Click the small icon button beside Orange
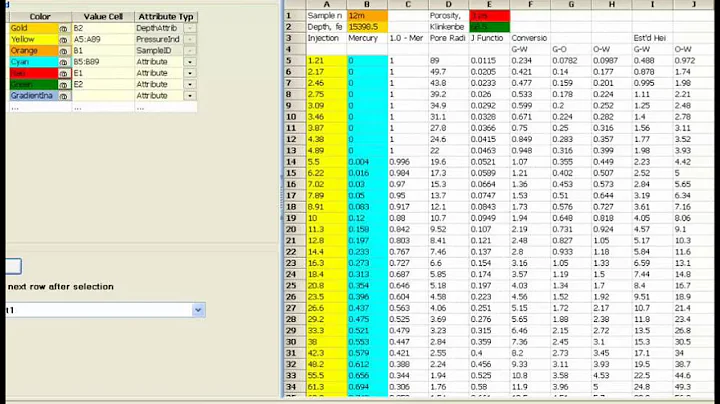The image size is (720, 404). tap(63, 51)
